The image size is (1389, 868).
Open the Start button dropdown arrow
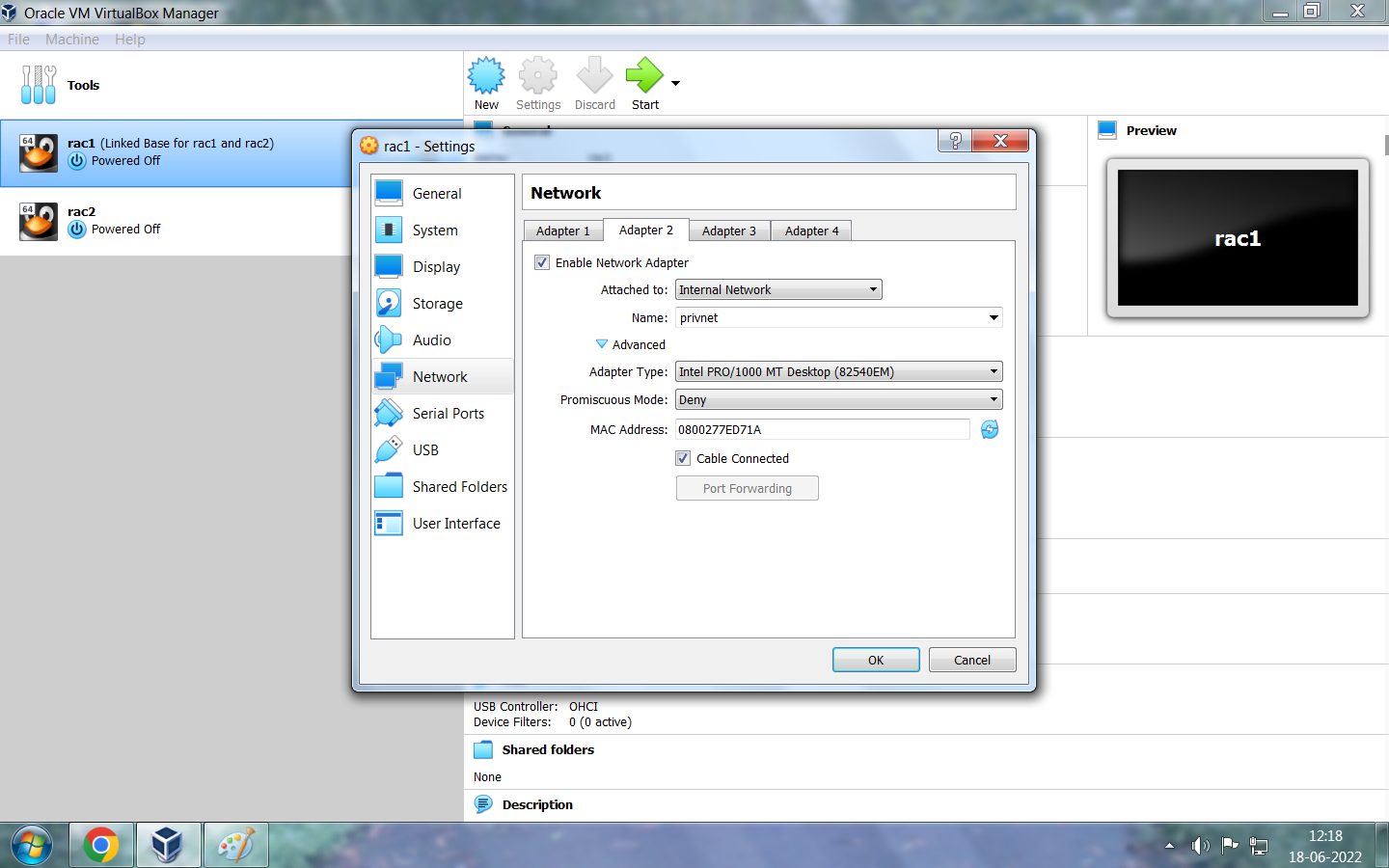675,84
